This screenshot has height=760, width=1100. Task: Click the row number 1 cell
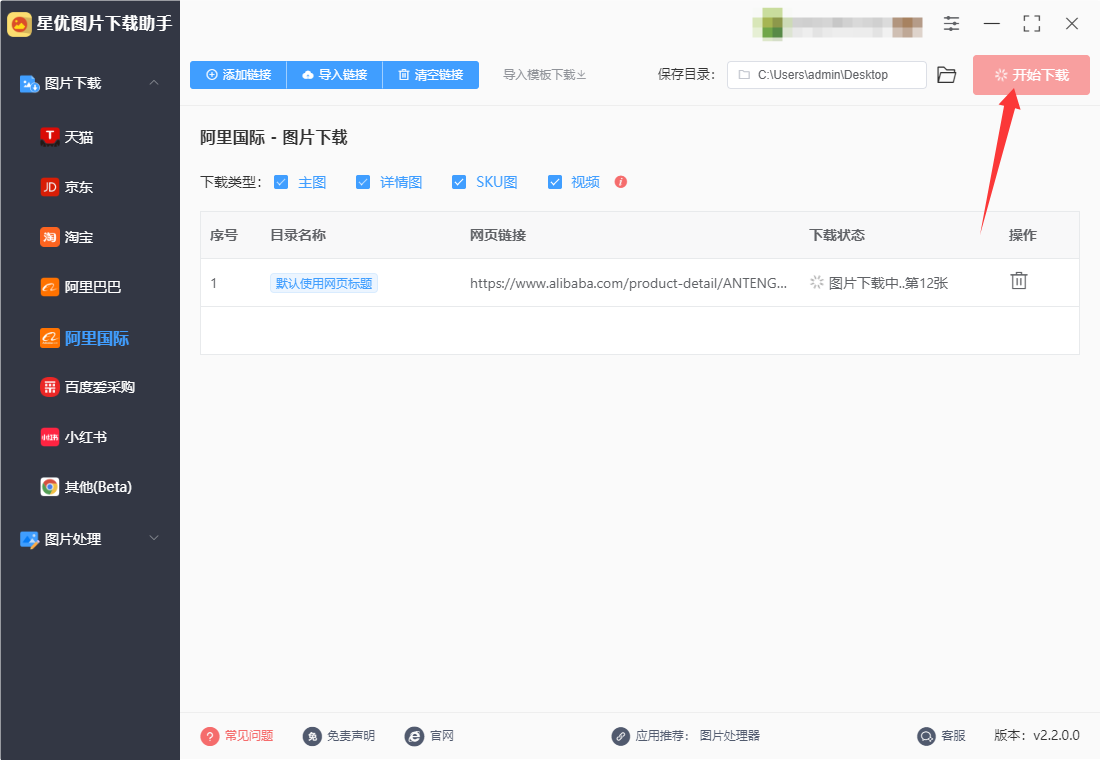tap(213, 284)
